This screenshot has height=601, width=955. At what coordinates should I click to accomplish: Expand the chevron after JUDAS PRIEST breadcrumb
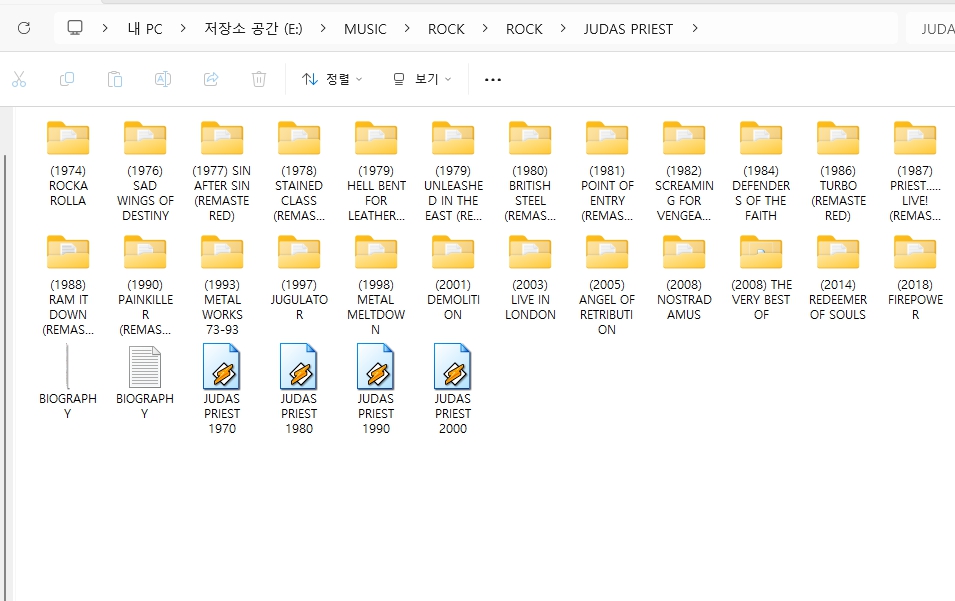tap(695, 29)
